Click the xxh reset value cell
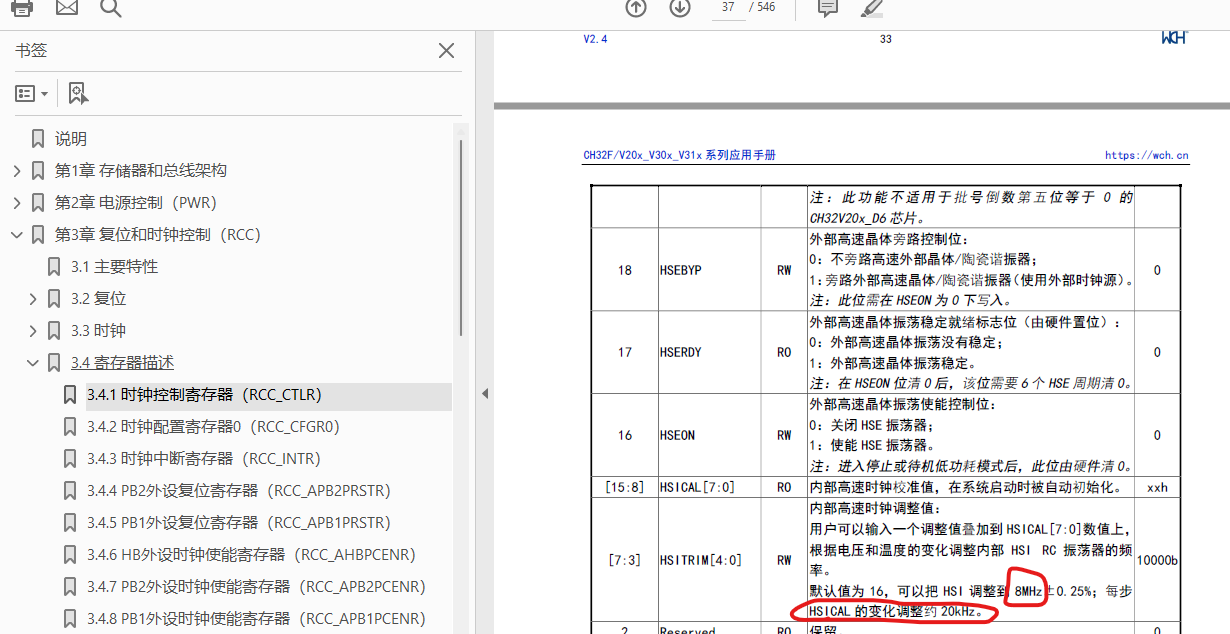 (x=1157, y=488)
